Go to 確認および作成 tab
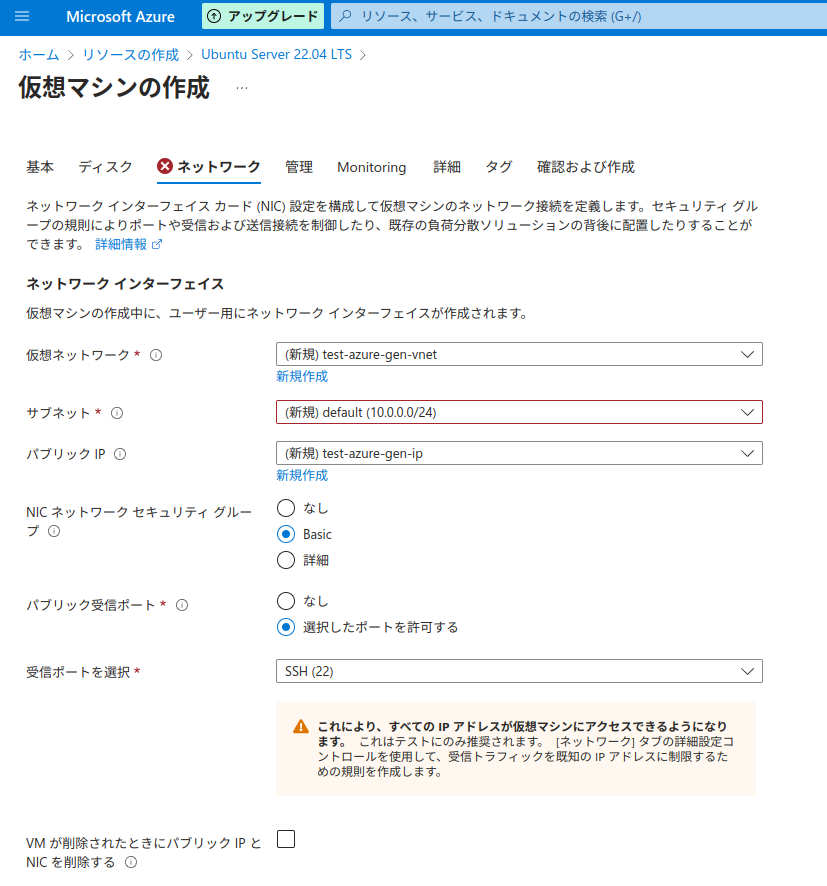Screen dimensions: 827x886 [x=586, y=167]
